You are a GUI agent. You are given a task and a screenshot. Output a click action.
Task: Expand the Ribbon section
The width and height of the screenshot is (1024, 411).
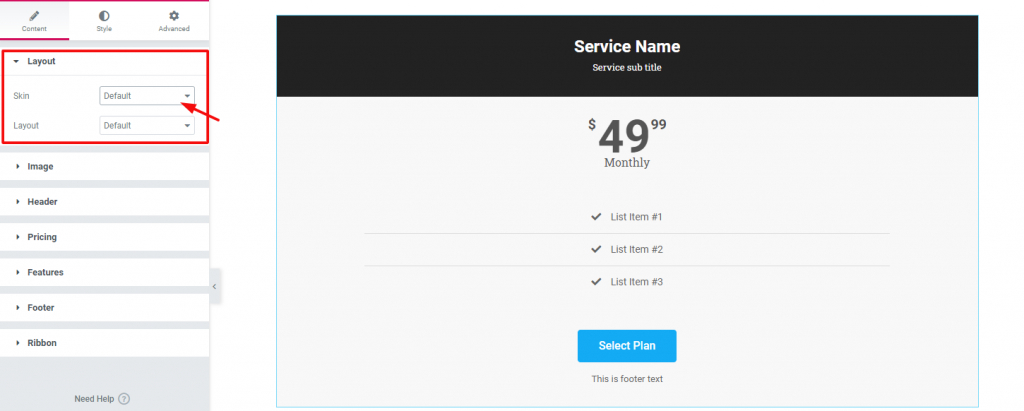coord(42,342)
